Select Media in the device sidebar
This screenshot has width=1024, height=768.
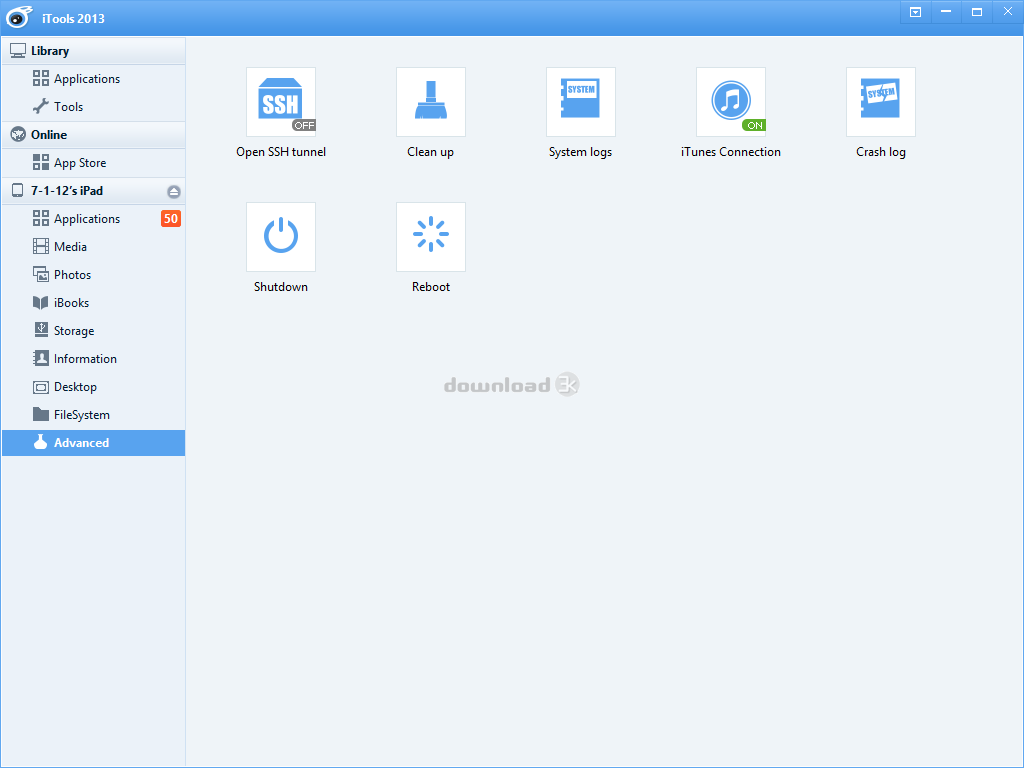click(x=70, y=247)
